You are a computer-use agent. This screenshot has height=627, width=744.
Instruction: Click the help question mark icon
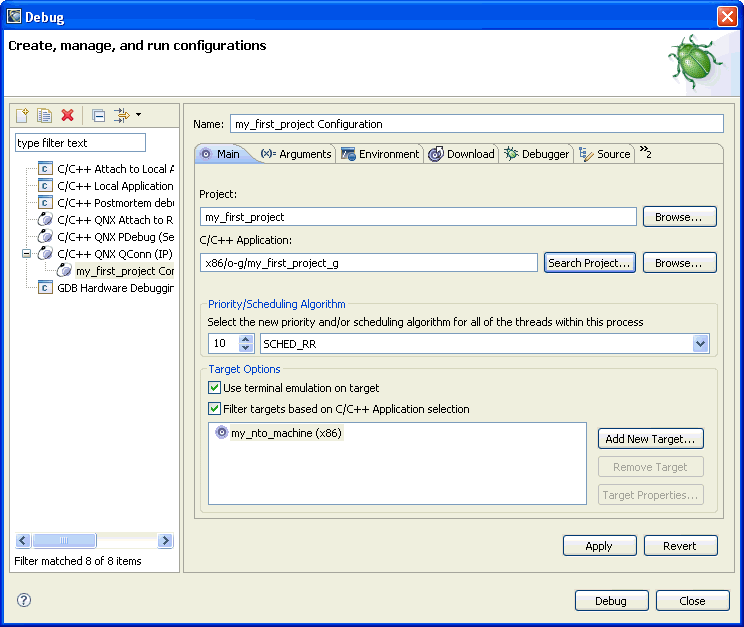point(24,600)
